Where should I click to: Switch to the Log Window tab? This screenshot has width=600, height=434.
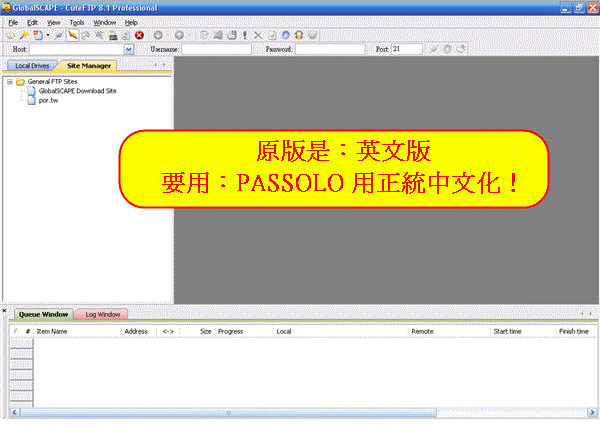(x=103, y=314)
